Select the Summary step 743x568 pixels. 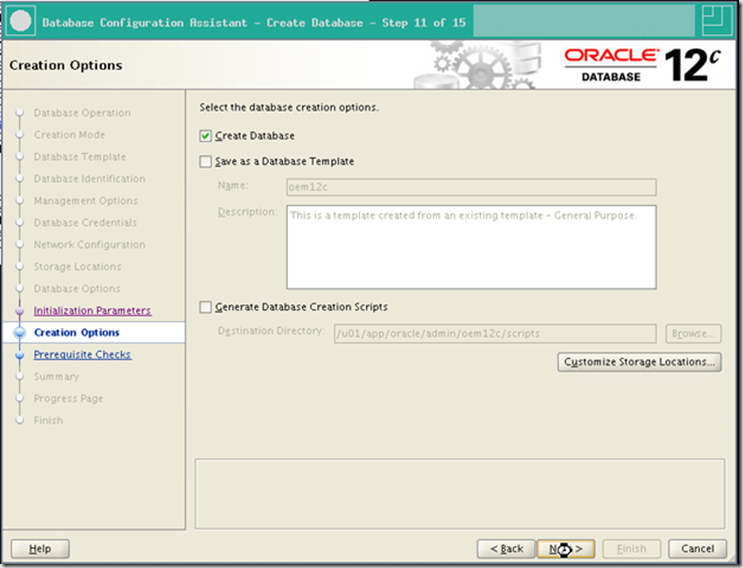coord(56,377)
